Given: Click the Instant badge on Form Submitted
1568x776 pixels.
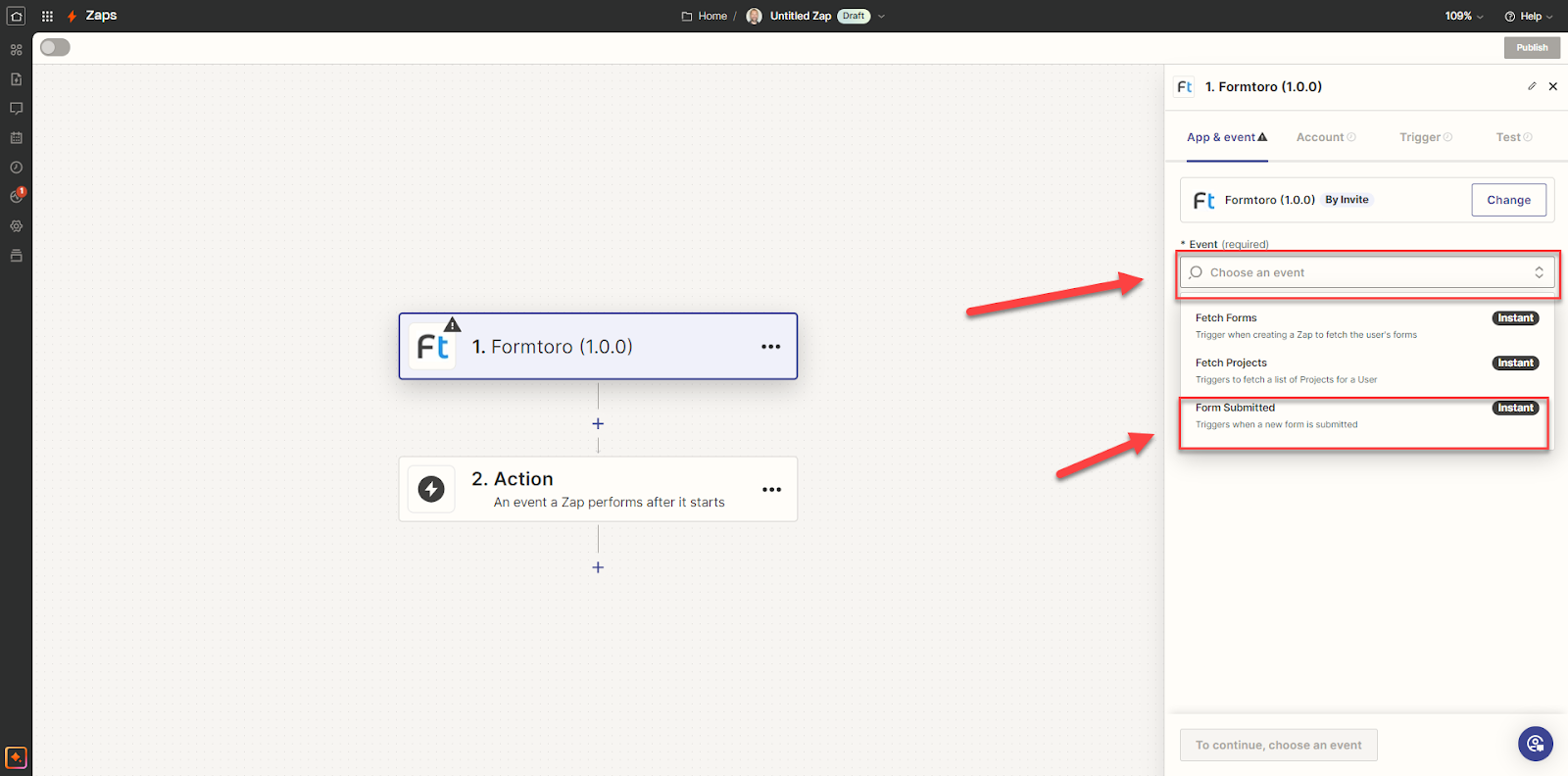Looking at the screenshot, I should [x=1515, y=409].
